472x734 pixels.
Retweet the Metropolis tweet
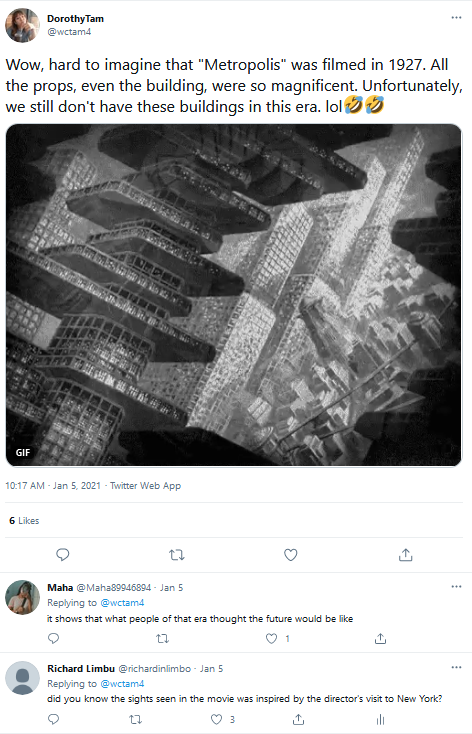(177, 555)
